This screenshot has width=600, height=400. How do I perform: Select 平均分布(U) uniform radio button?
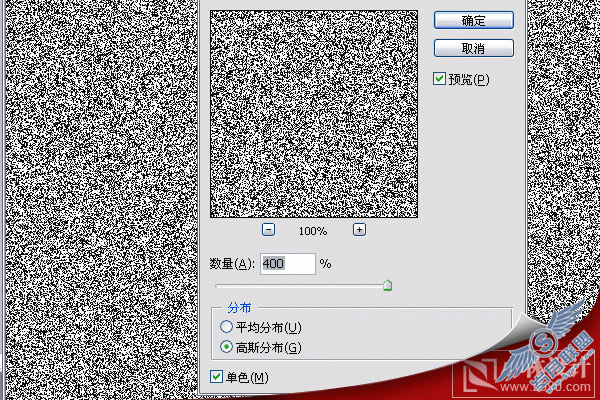(226, 327)
